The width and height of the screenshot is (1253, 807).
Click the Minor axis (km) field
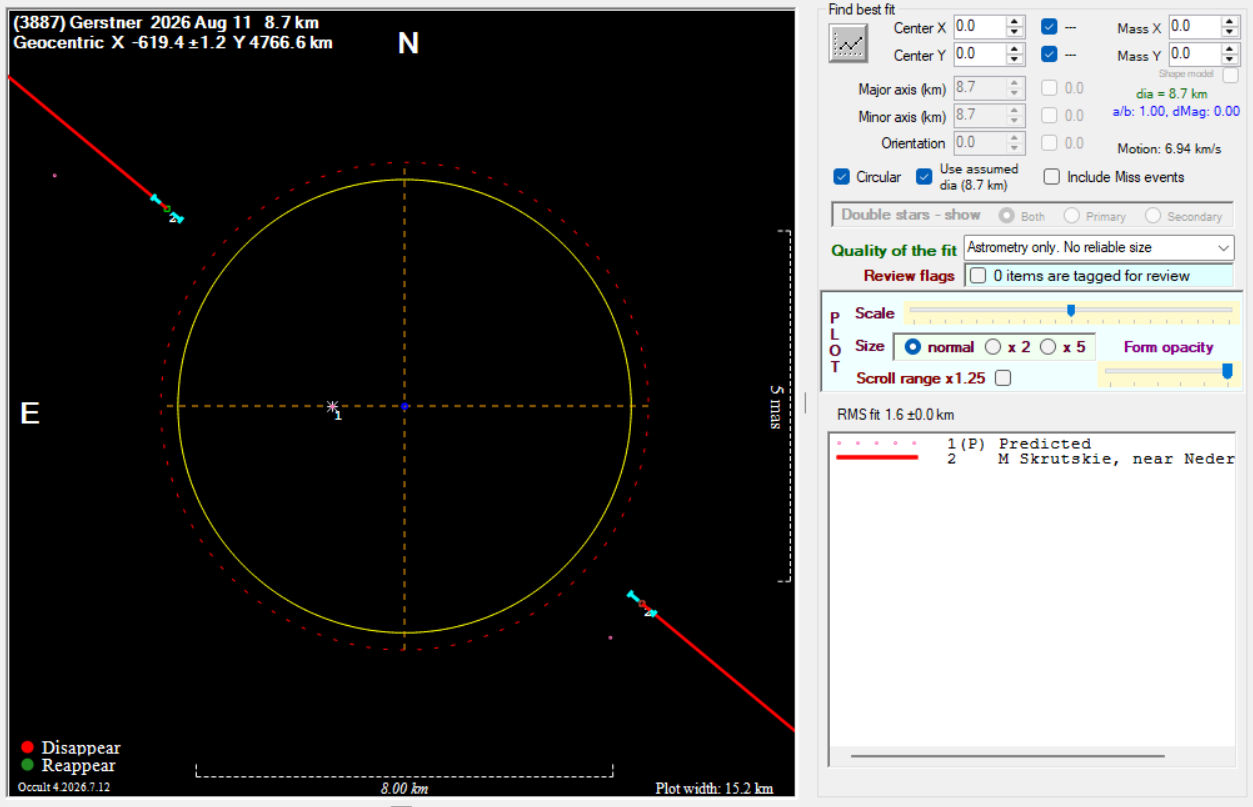point(979,115)
